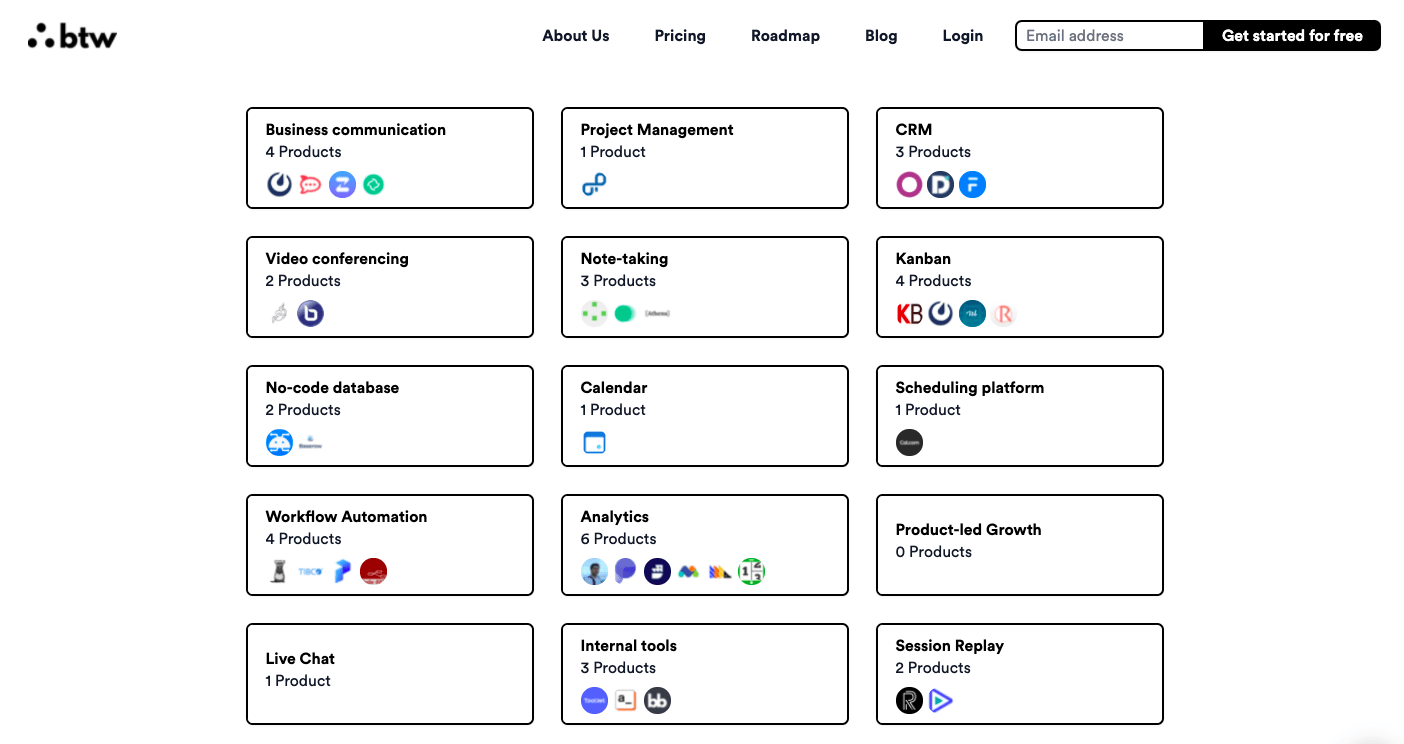Viewport: 1404px width, 744px height.
Task: Click the dark Cal.com icon under Scheduling platform
Action: coord(909,442)
